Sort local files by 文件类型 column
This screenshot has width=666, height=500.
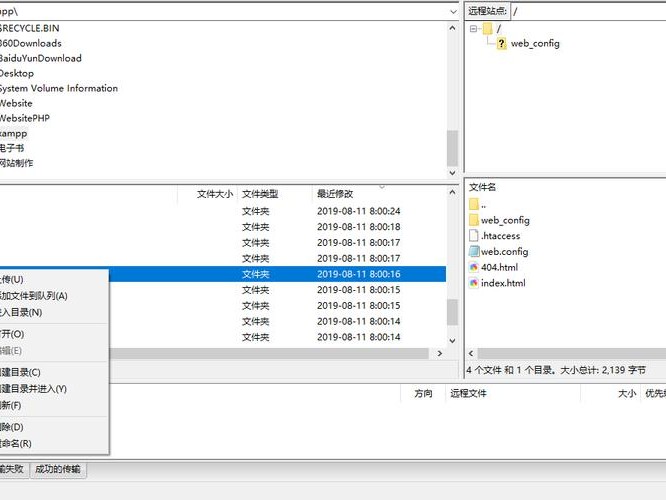tap(275, 194)
